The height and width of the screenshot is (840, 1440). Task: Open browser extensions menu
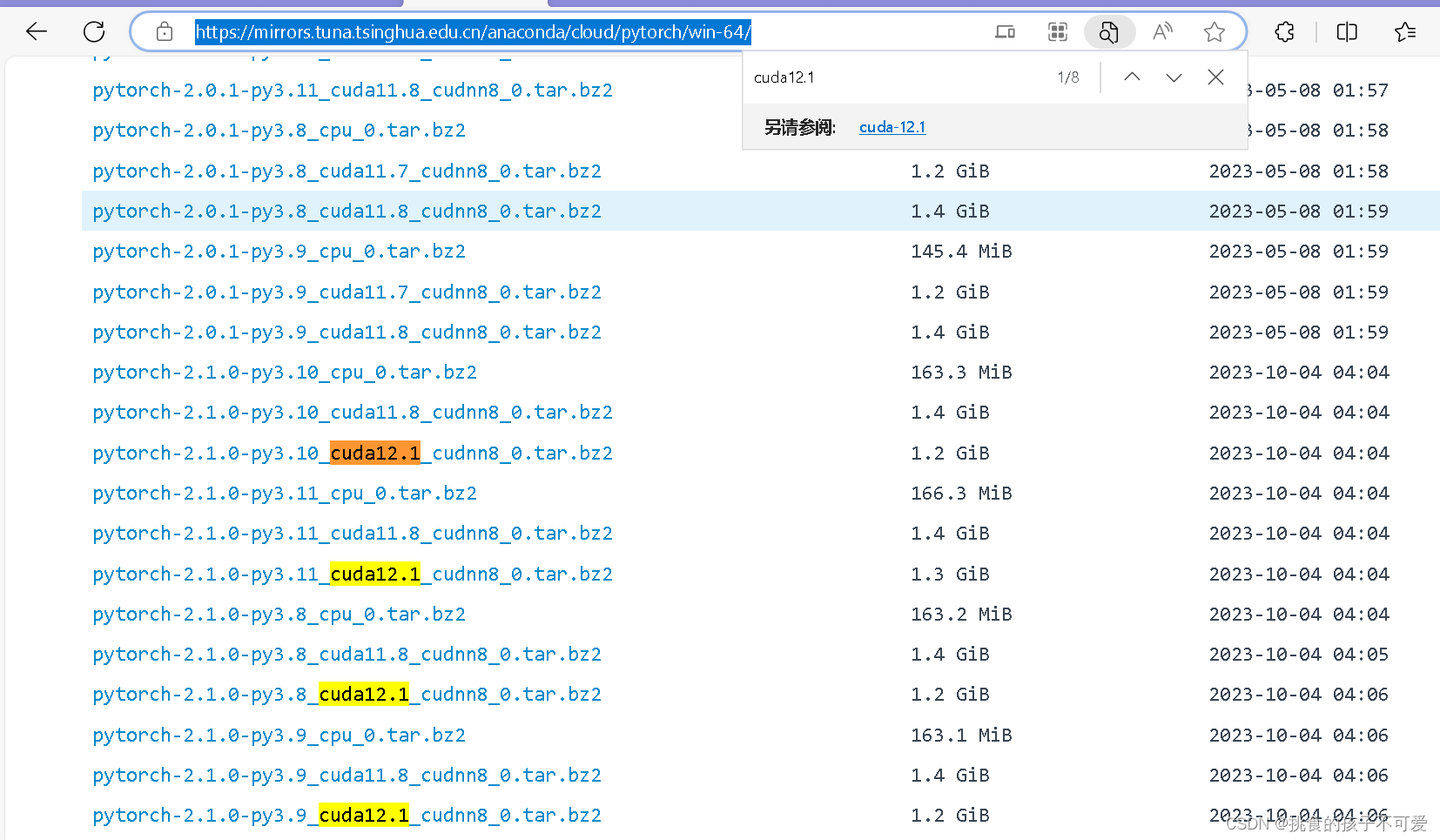(1284, 32)
